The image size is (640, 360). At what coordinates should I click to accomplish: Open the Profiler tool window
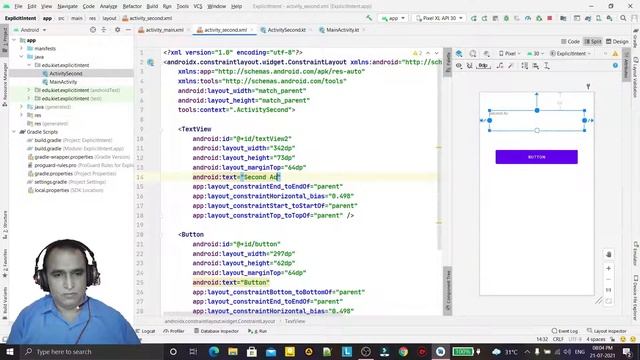[174, 331]
